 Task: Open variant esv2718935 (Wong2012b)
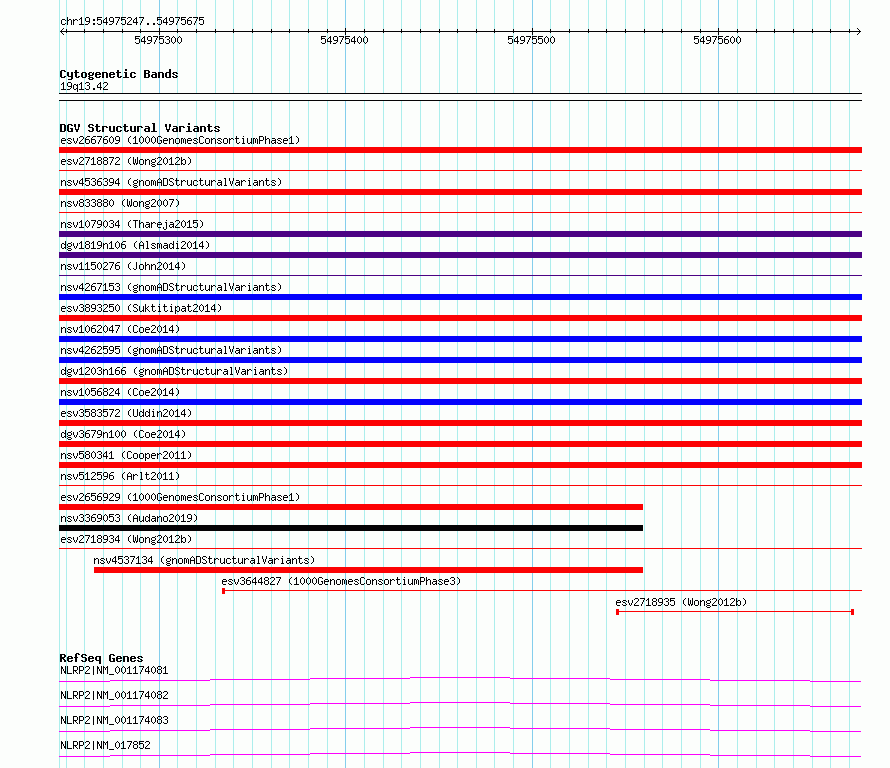point(681,602)
